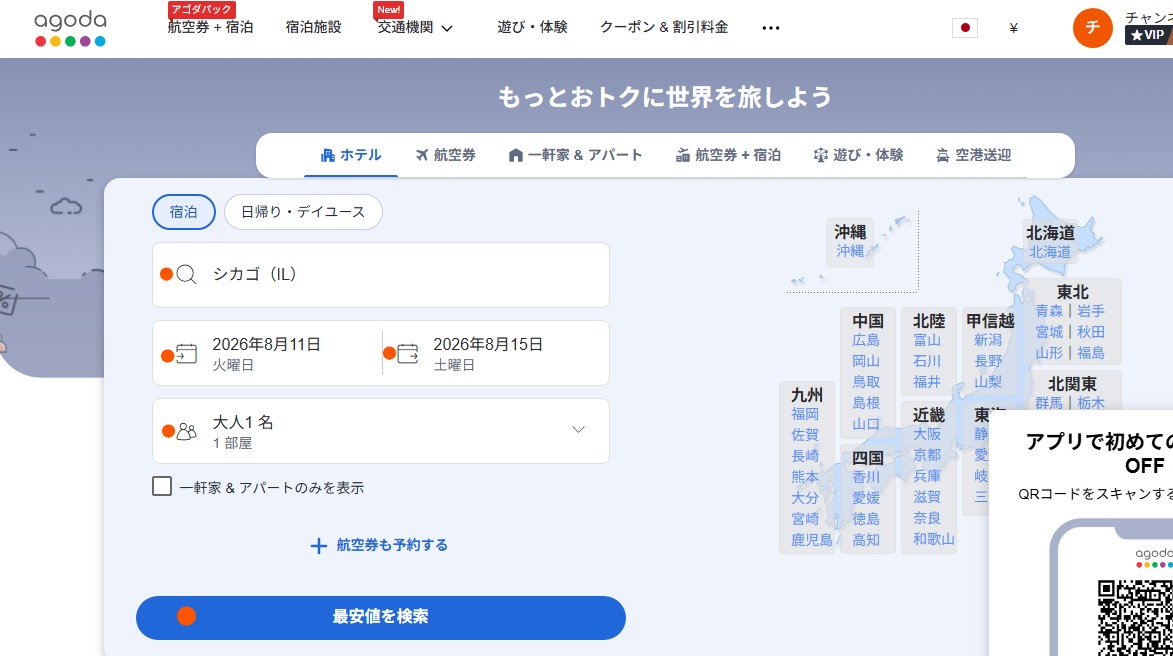This screenshot has width=1173, height=656.
Task: Switch to the 航空券 tab
Action: (445, 155)
